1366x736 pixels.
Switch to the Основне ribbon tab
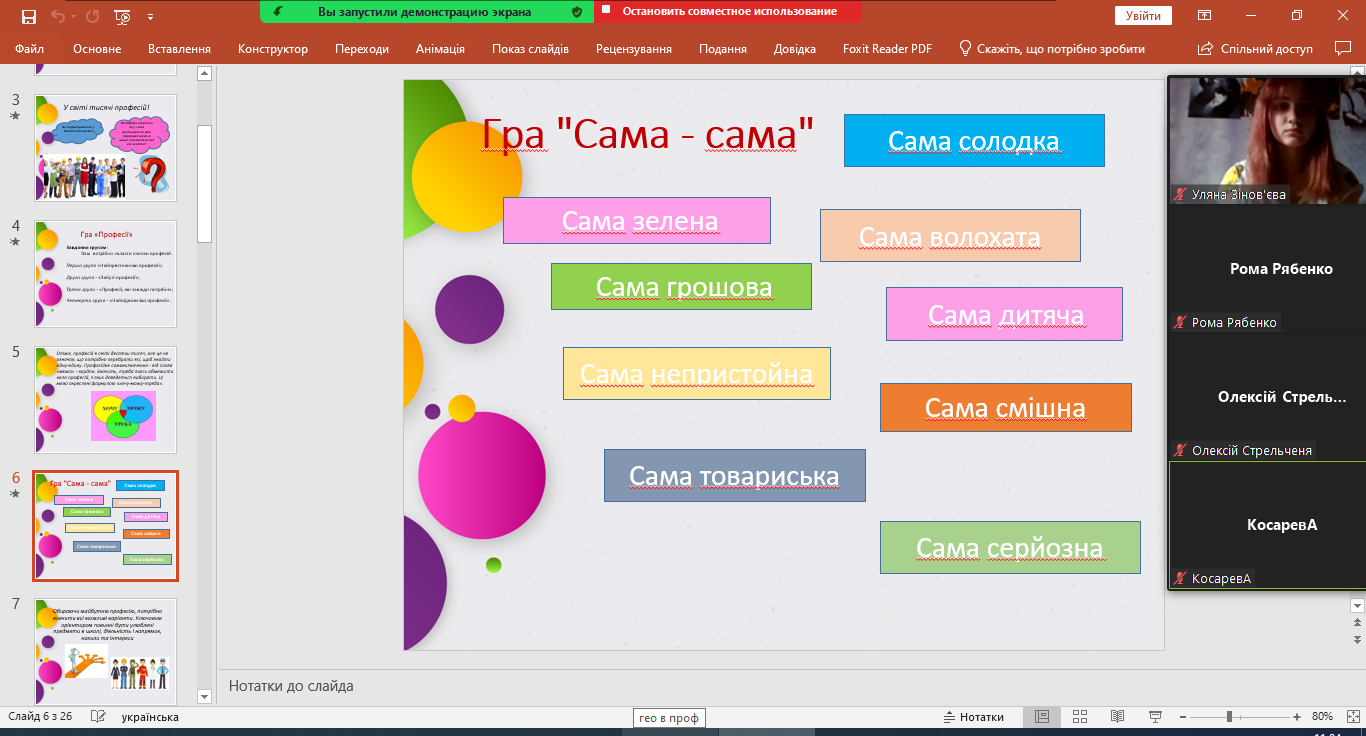[97, 48]
